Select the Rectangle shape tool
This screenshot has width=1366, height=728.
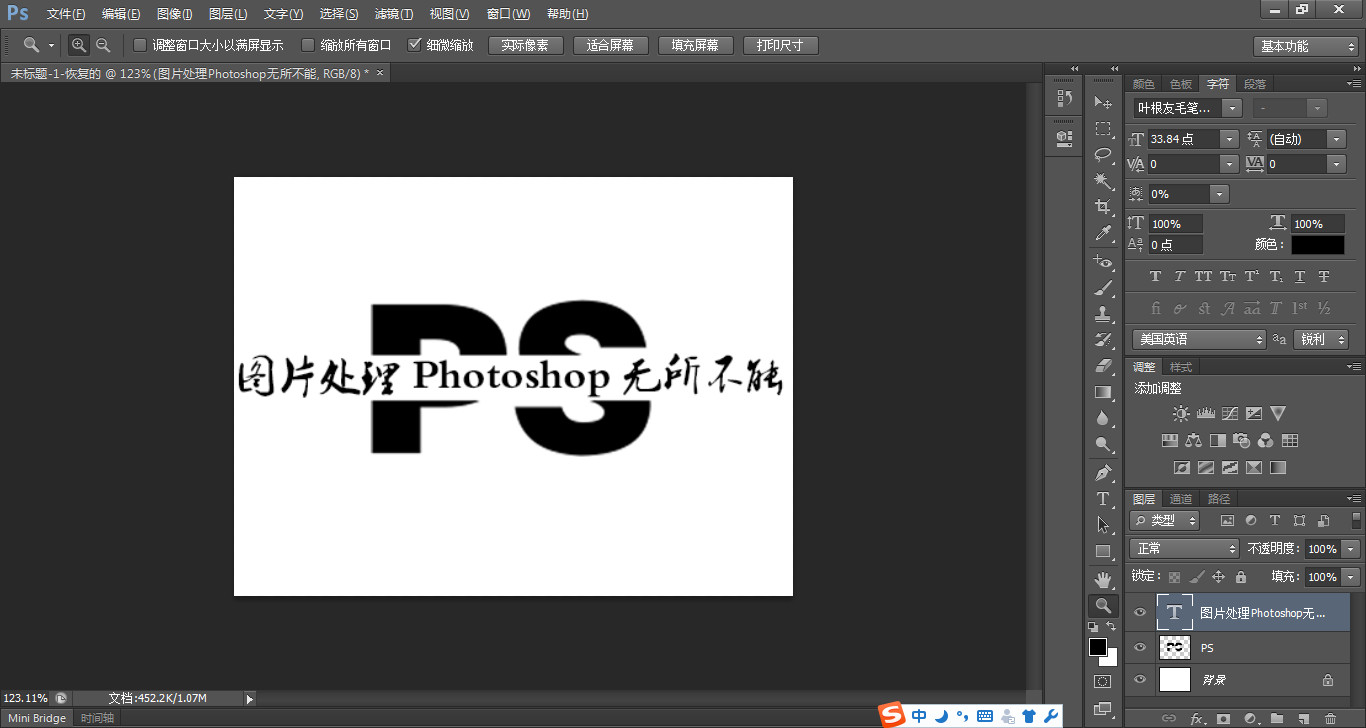(1103, 551)
